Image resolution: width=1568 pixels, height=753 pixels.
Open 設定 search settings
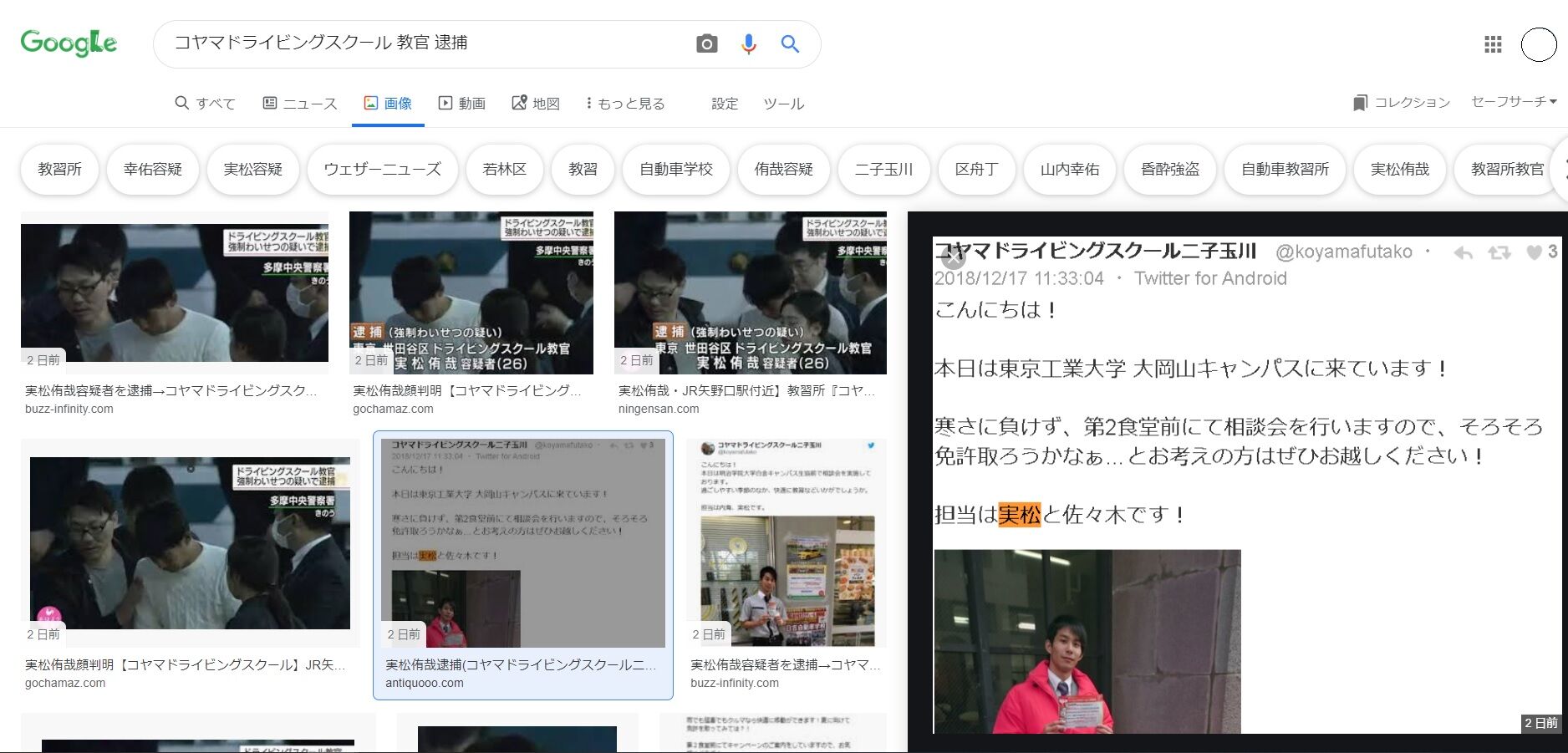click(725, 104)
